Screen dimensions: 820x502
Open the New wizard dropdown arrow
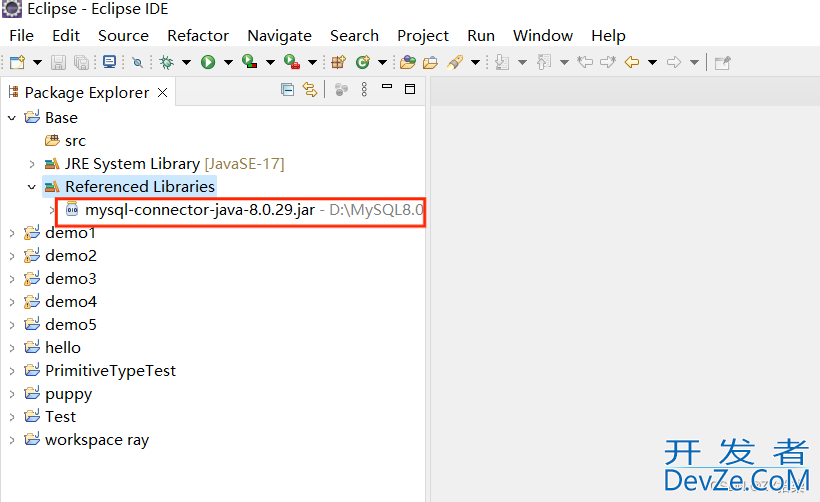(x=37, y=63)
